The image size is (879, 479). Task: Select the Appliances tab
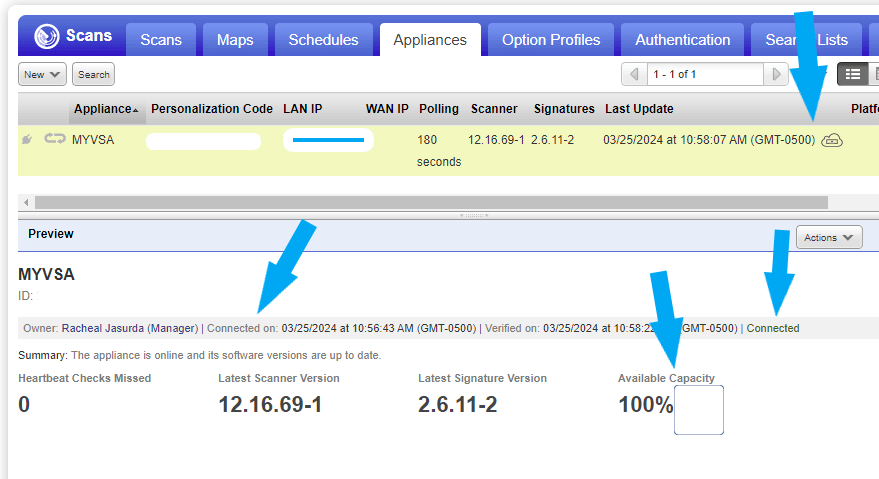430,40
